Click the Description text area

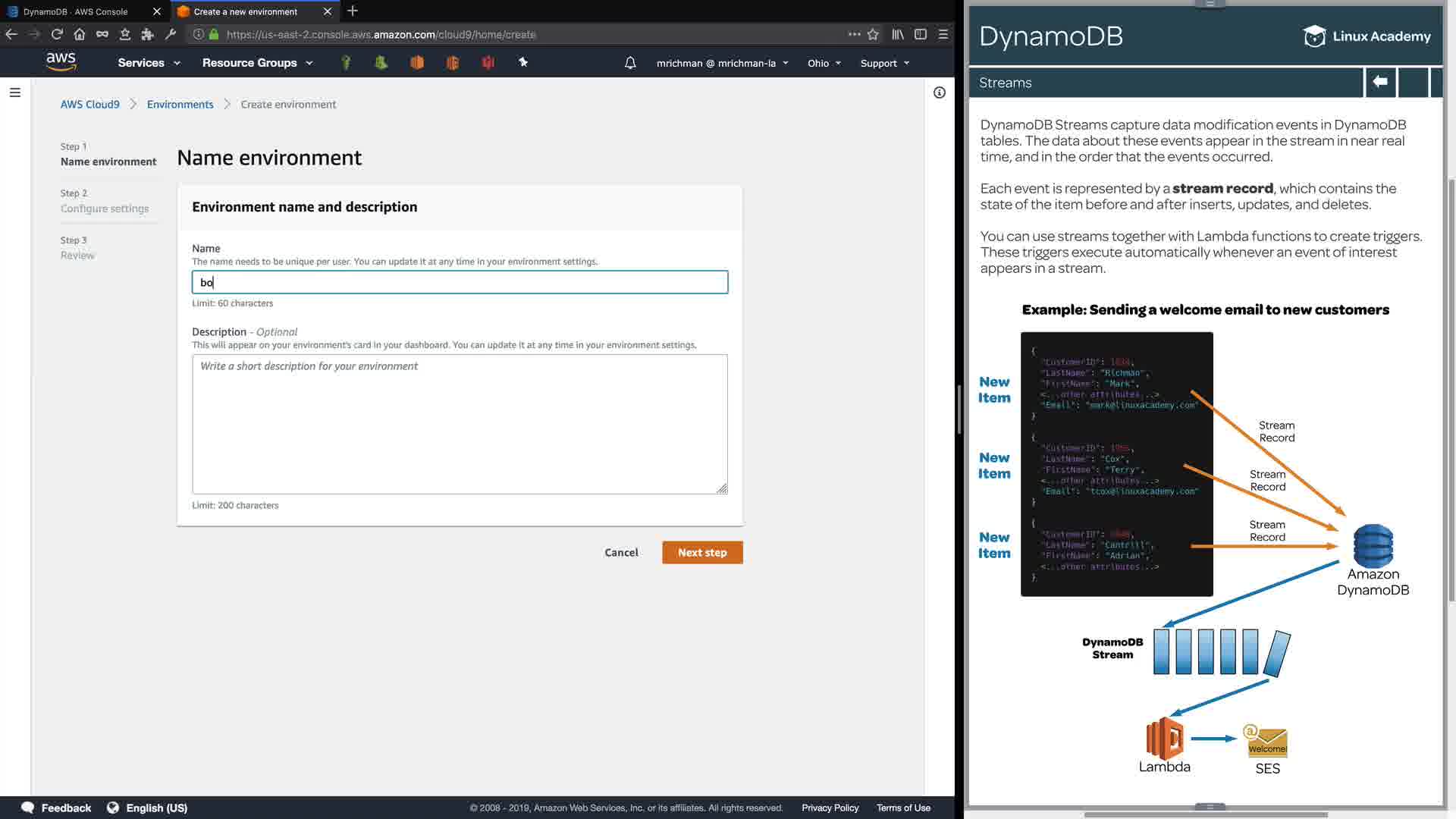(460, 425)
